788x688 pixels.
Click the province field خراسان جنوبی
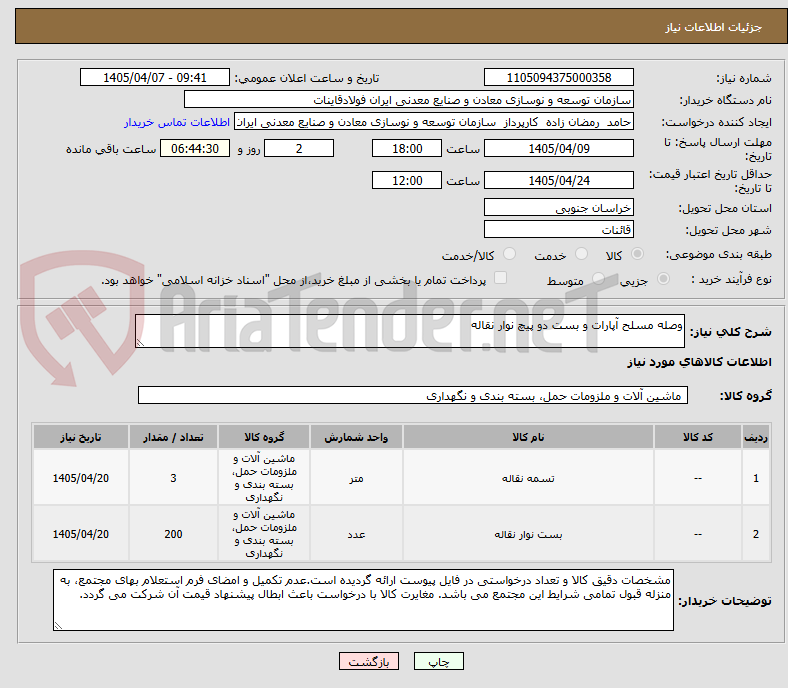(x=558, y=207)
